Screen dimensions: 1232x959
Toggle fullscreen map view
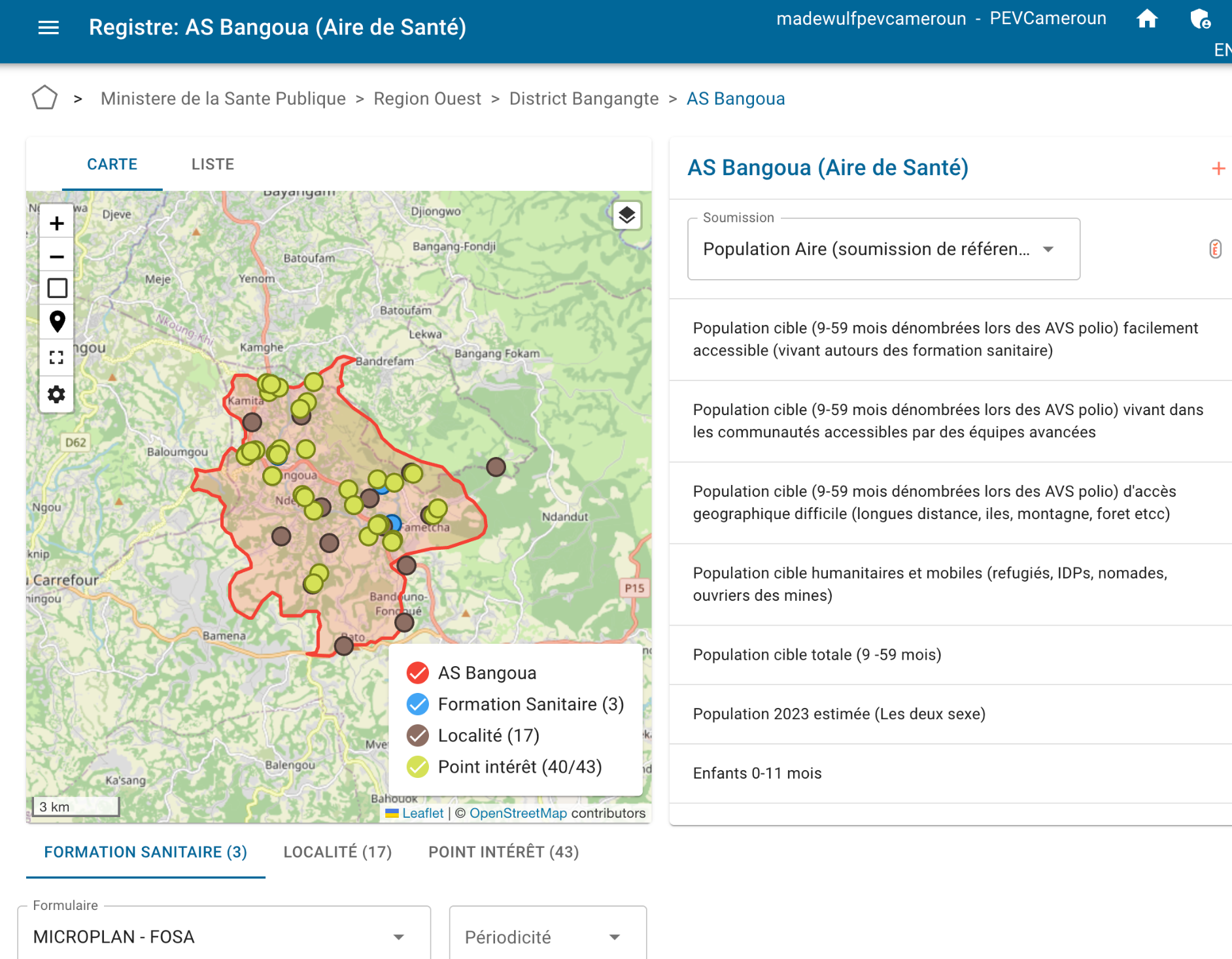pos(57,358)
